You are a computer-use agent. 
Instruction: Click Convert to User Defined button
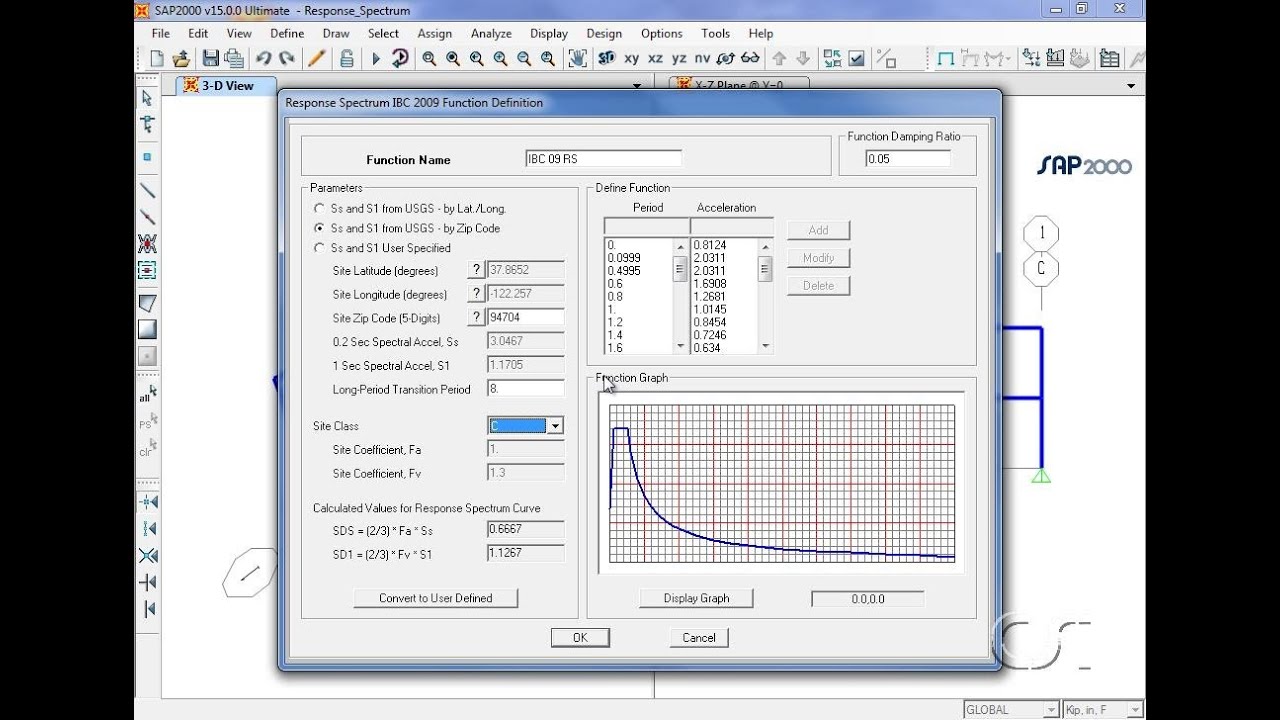click(435, 598)
